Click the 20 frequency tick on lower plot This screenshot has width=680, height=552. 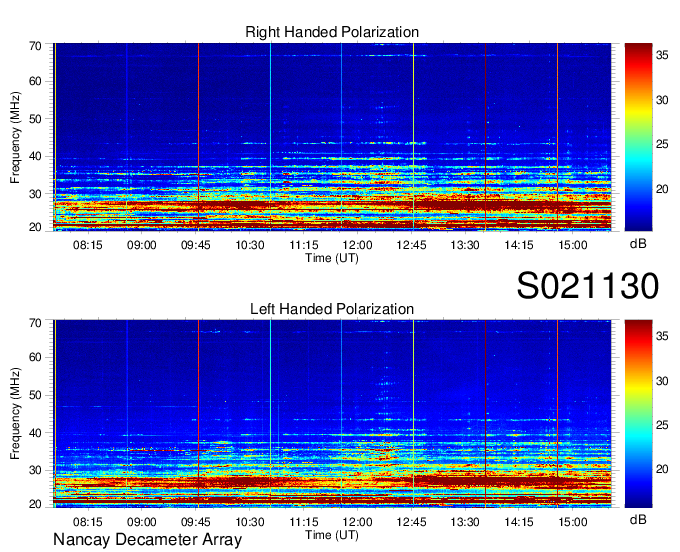(x=35, y=504)
